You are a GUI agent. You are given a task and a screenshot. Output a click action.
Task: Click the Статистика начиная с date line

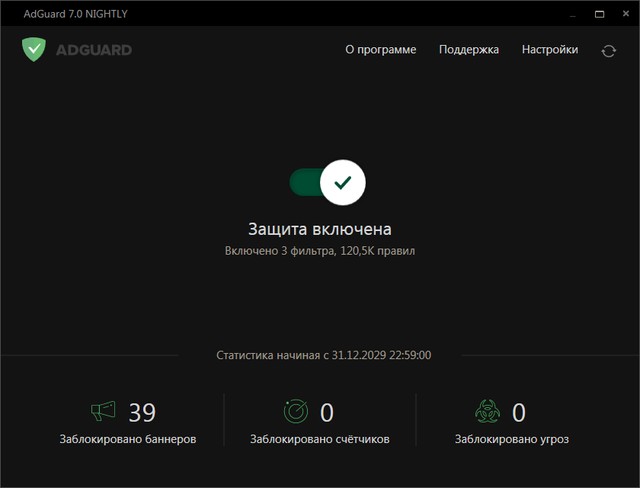(323, 355)
